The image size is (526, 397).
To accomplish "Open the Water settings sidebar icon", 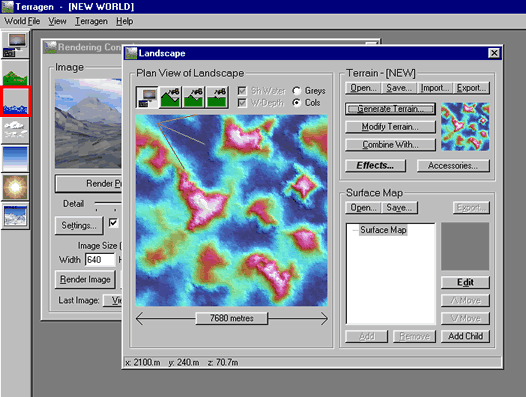I will point(15,102).
